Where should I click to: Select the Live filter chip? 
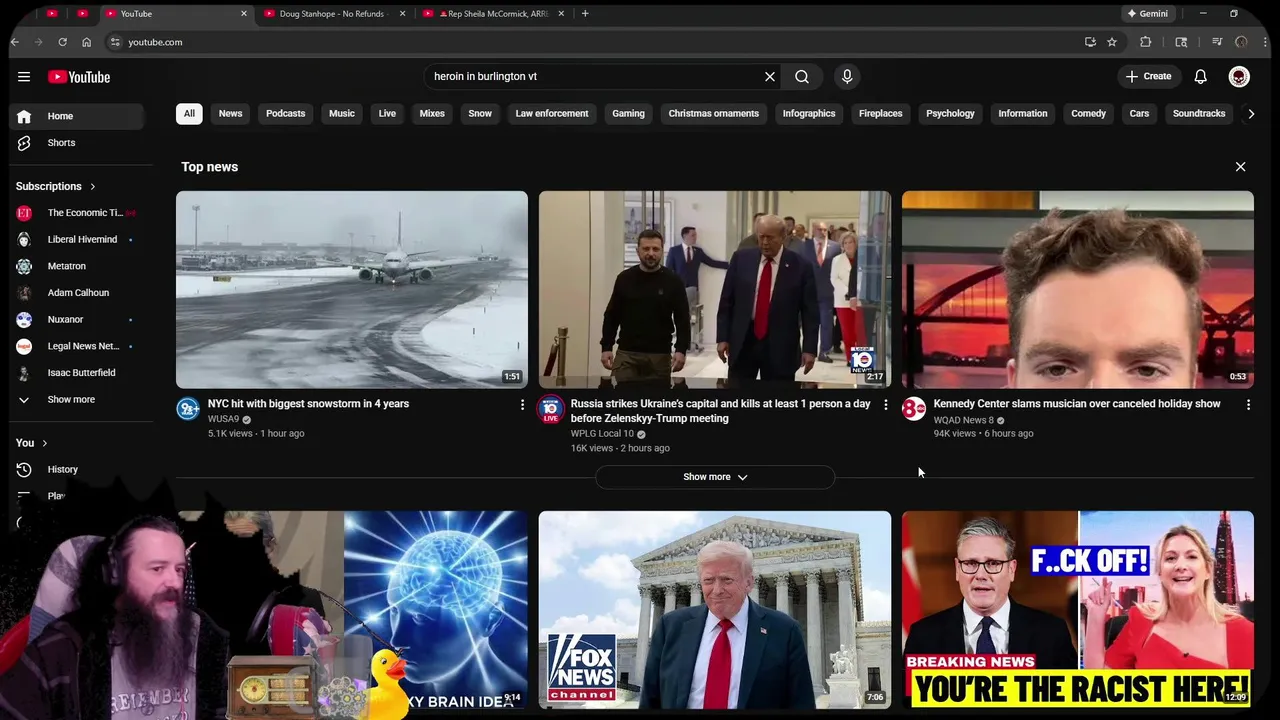click(x=387, y=113)
